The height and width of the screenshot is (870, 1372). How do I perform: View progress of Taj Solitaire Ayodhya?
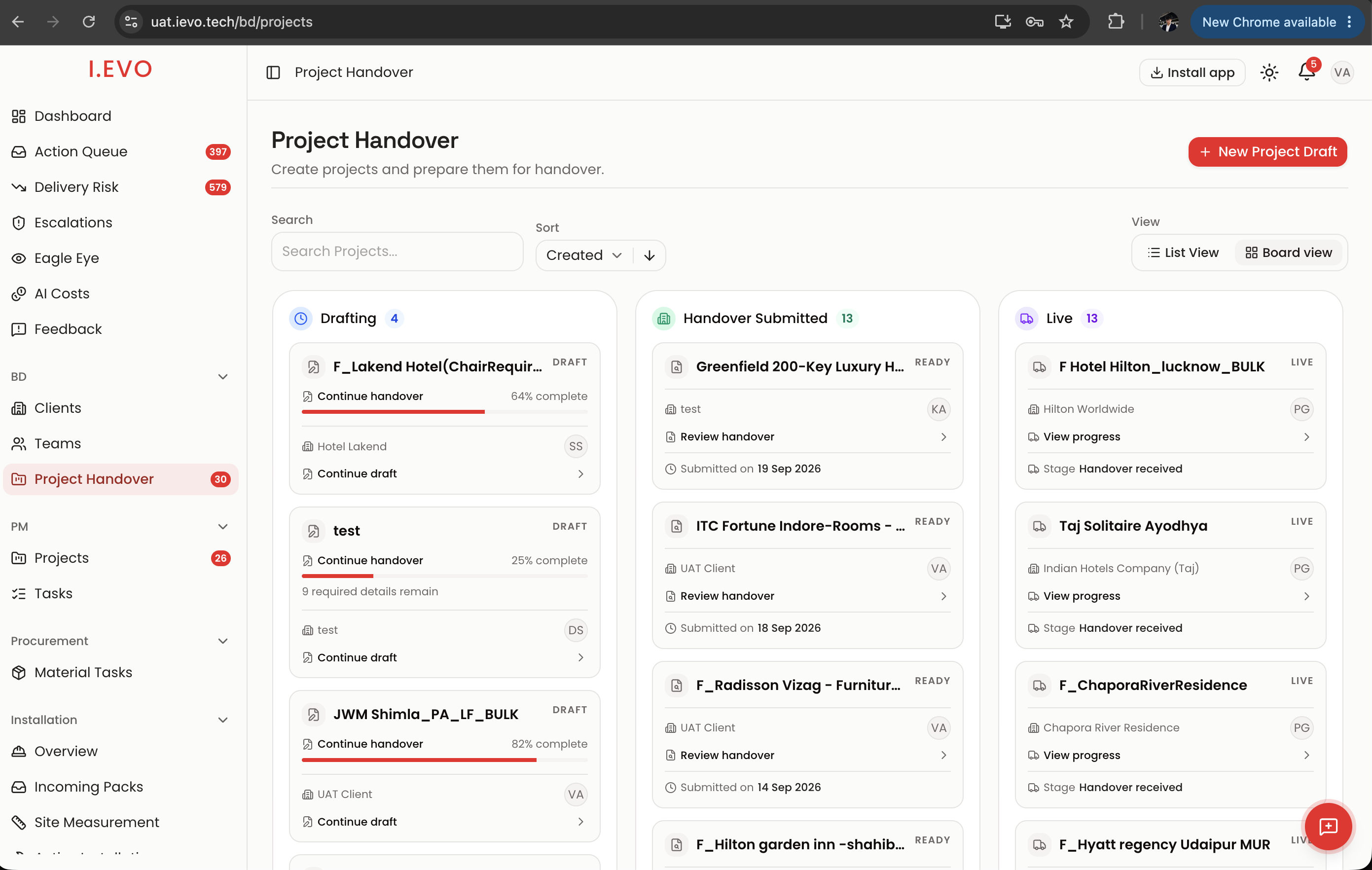click(x=1170, y=596)
